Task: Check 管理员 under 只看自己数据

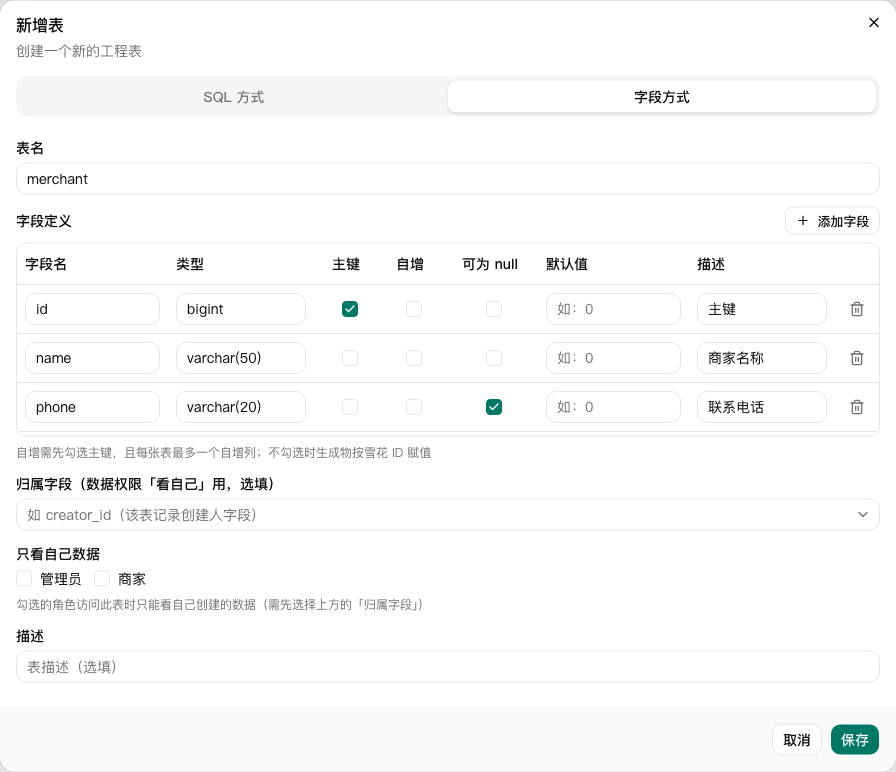Action: (x=24, y=579)
